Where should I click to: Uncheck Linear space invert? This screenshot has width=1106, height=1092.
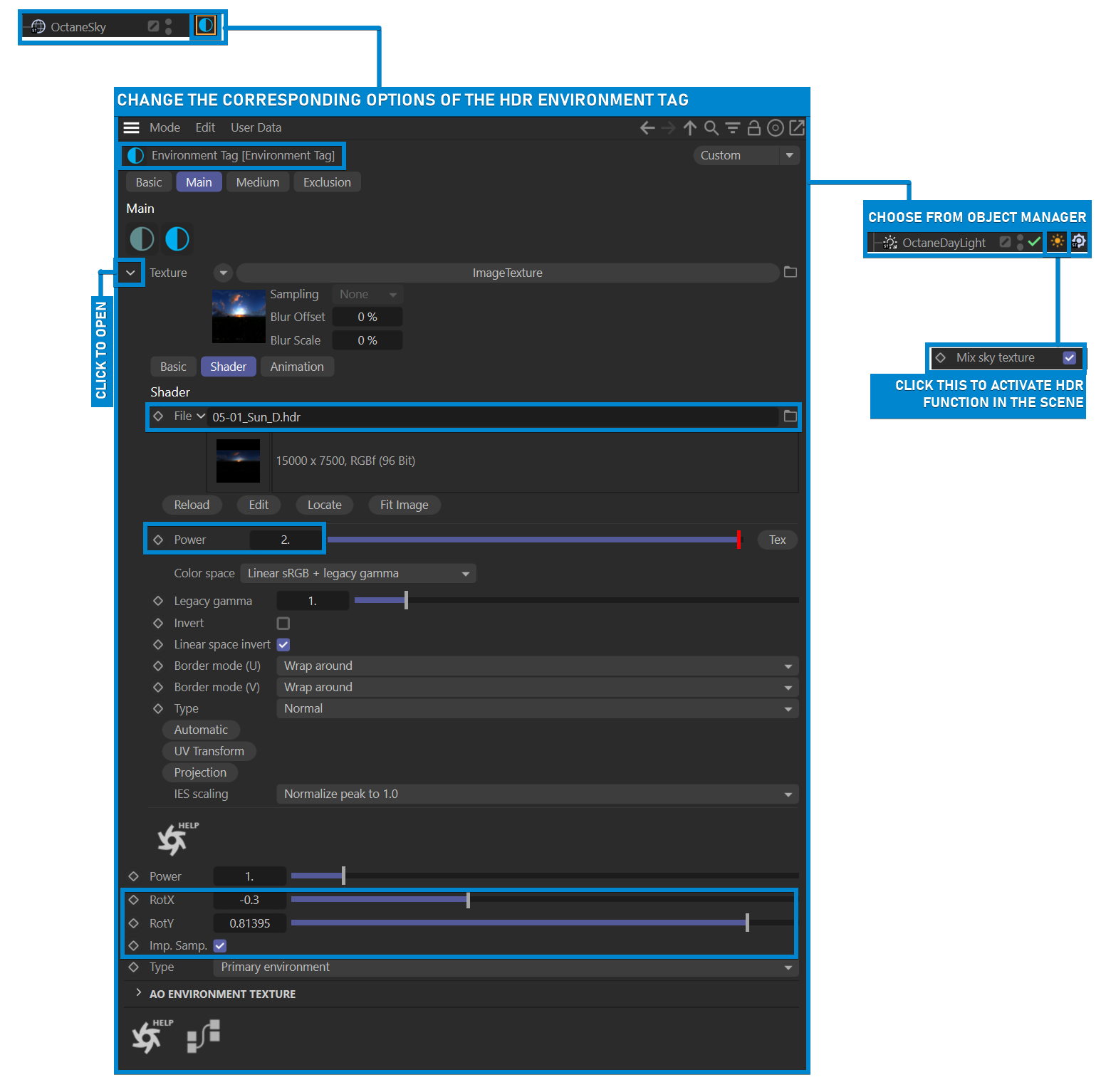point(283,645)
